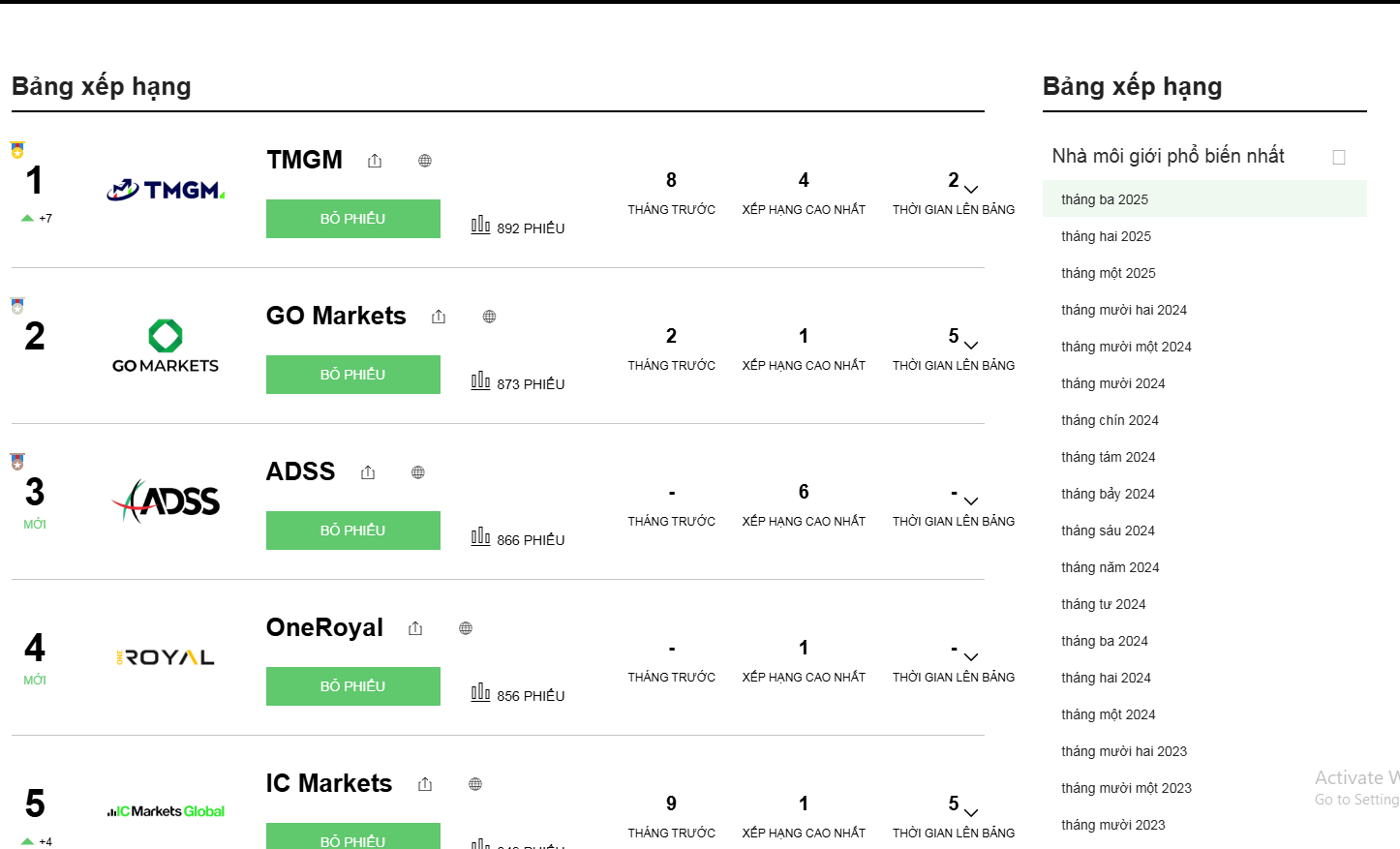Click the 866 PHIẾU vote count

531,540
